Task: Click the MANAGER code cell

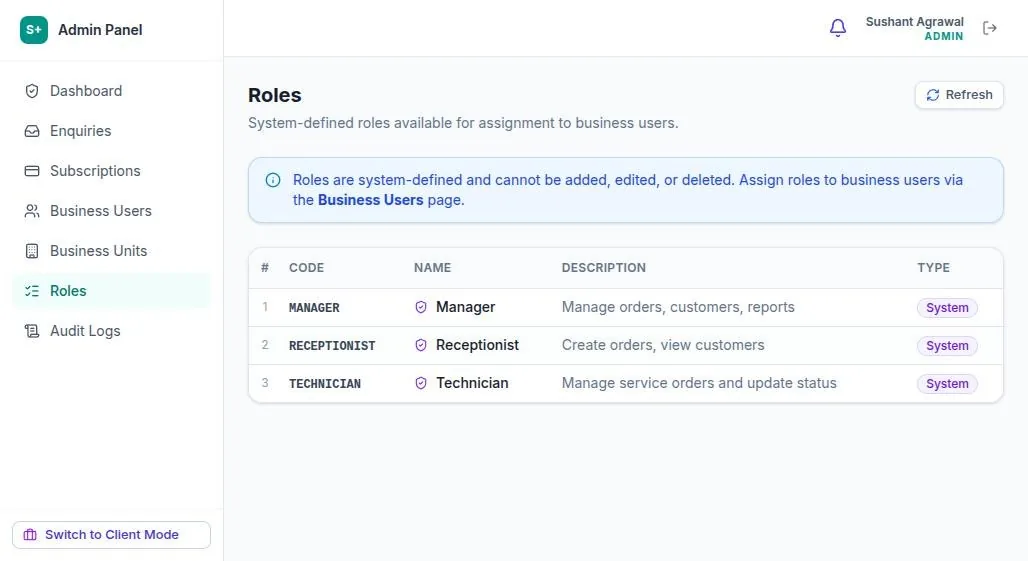Action: click(x=314, y=307)
